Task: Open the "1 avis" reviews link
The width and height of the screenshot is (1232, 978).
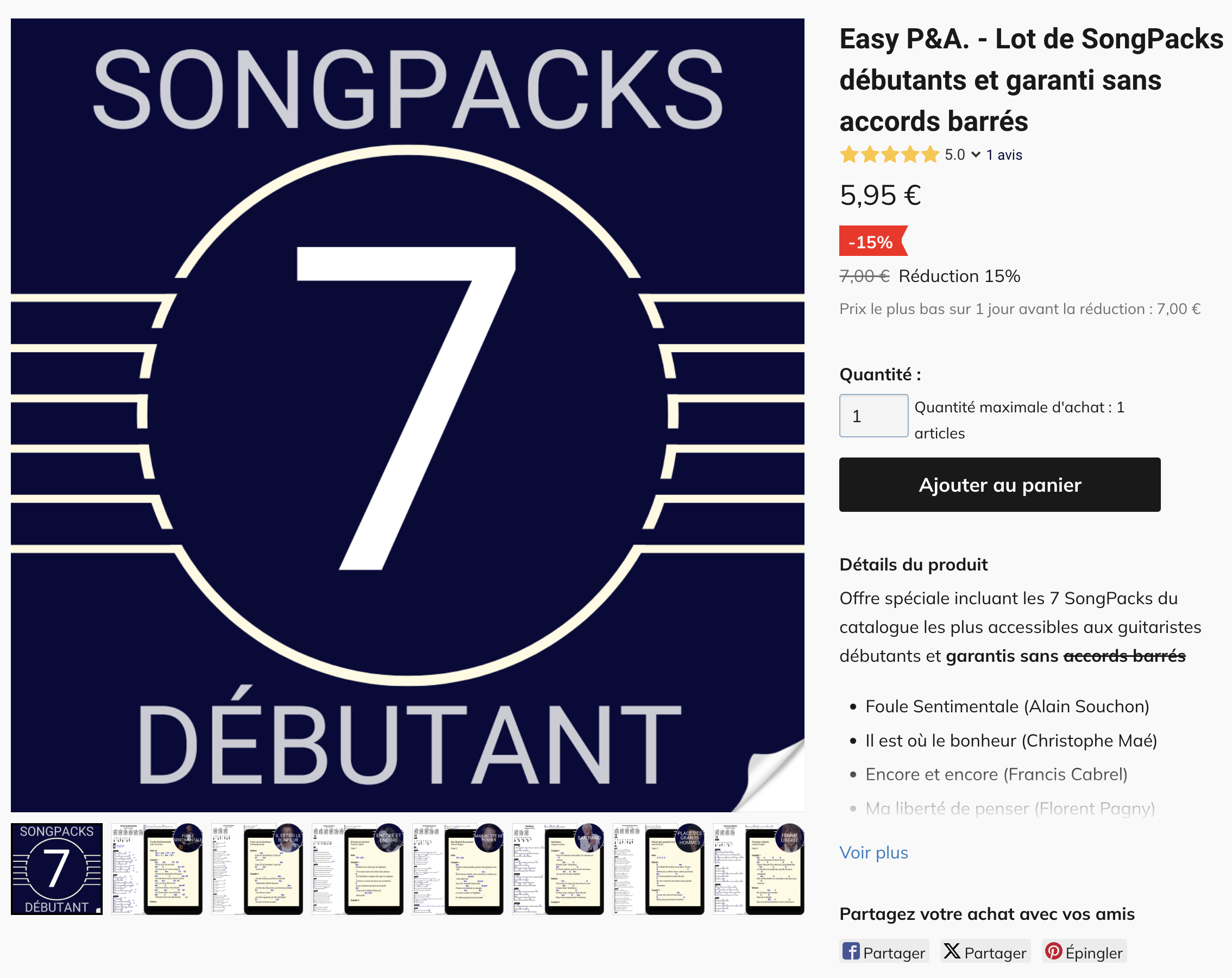Action: pos(1003,154)
